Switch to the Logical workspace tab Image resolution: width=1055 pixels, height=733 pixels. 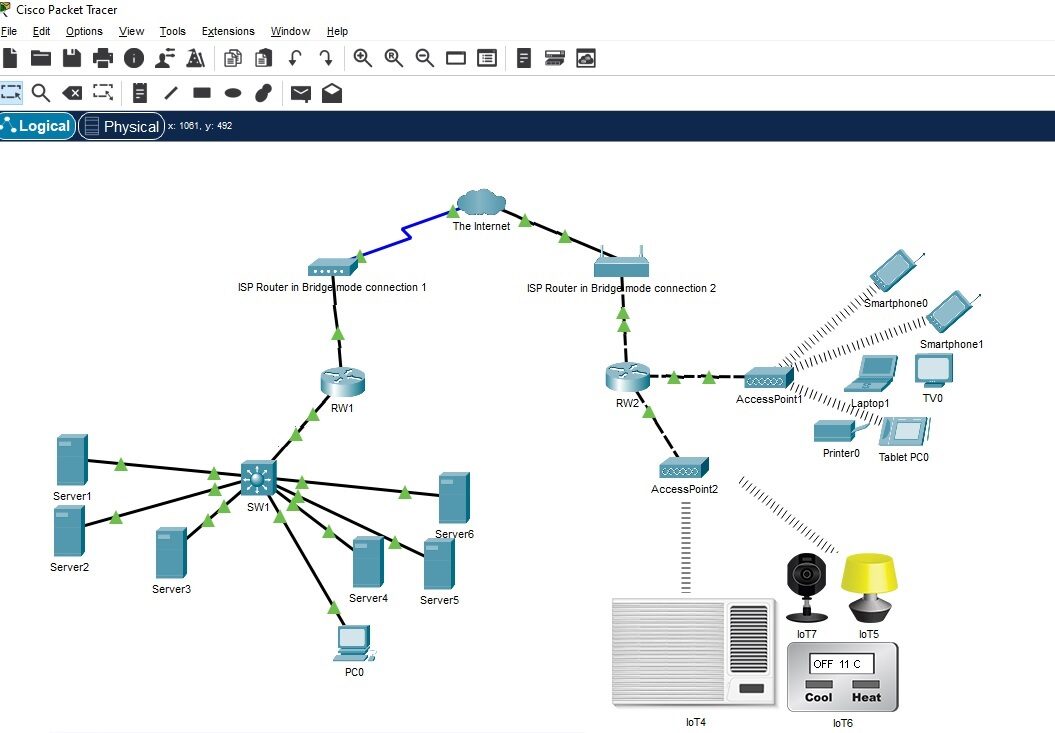(x=37, y=126)
